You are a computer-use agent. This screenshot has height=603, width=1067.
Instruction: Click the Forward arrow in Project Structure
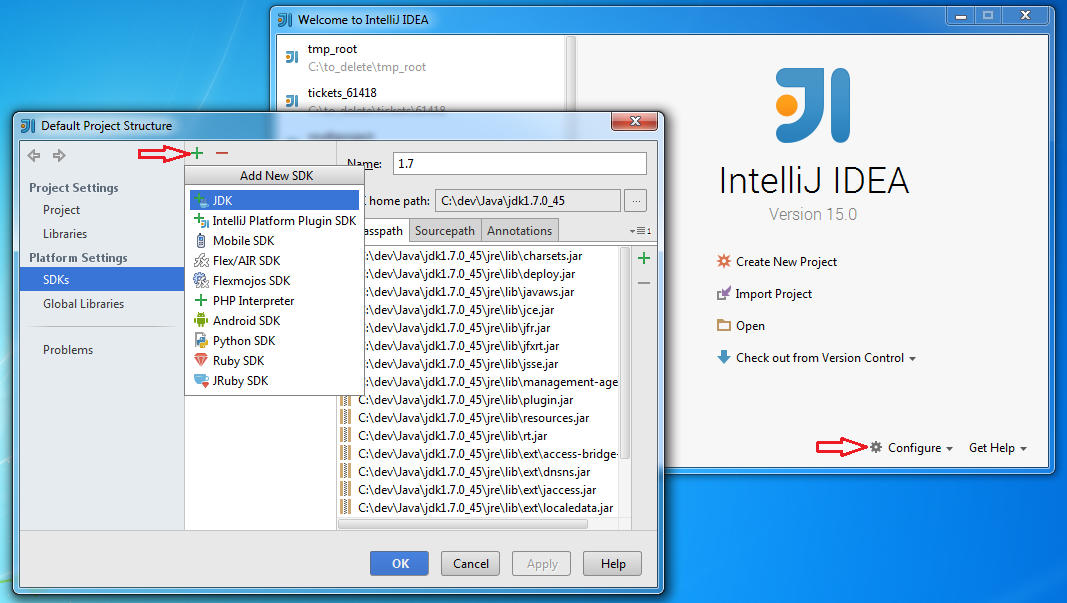(59, 156)
